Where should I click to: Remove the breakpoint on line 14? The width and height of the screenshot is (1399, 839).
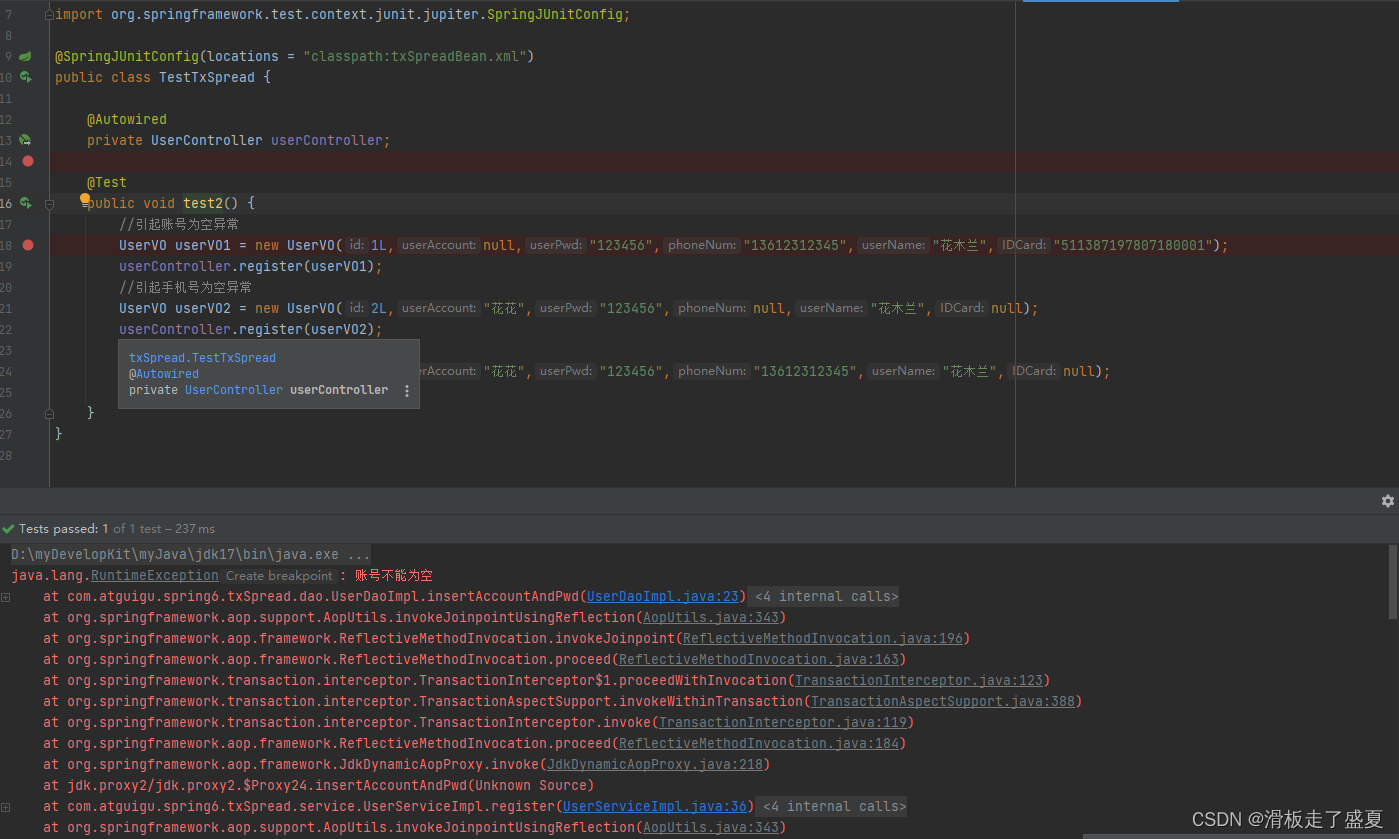[x=28, y=161]
